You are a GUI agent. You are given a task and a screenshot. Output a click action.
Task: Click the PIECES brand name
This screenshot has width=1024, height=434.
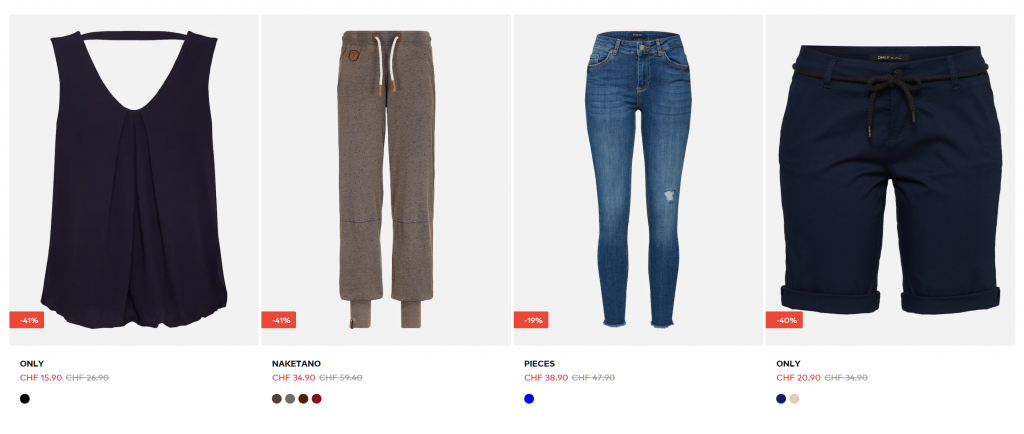[539, 364]
